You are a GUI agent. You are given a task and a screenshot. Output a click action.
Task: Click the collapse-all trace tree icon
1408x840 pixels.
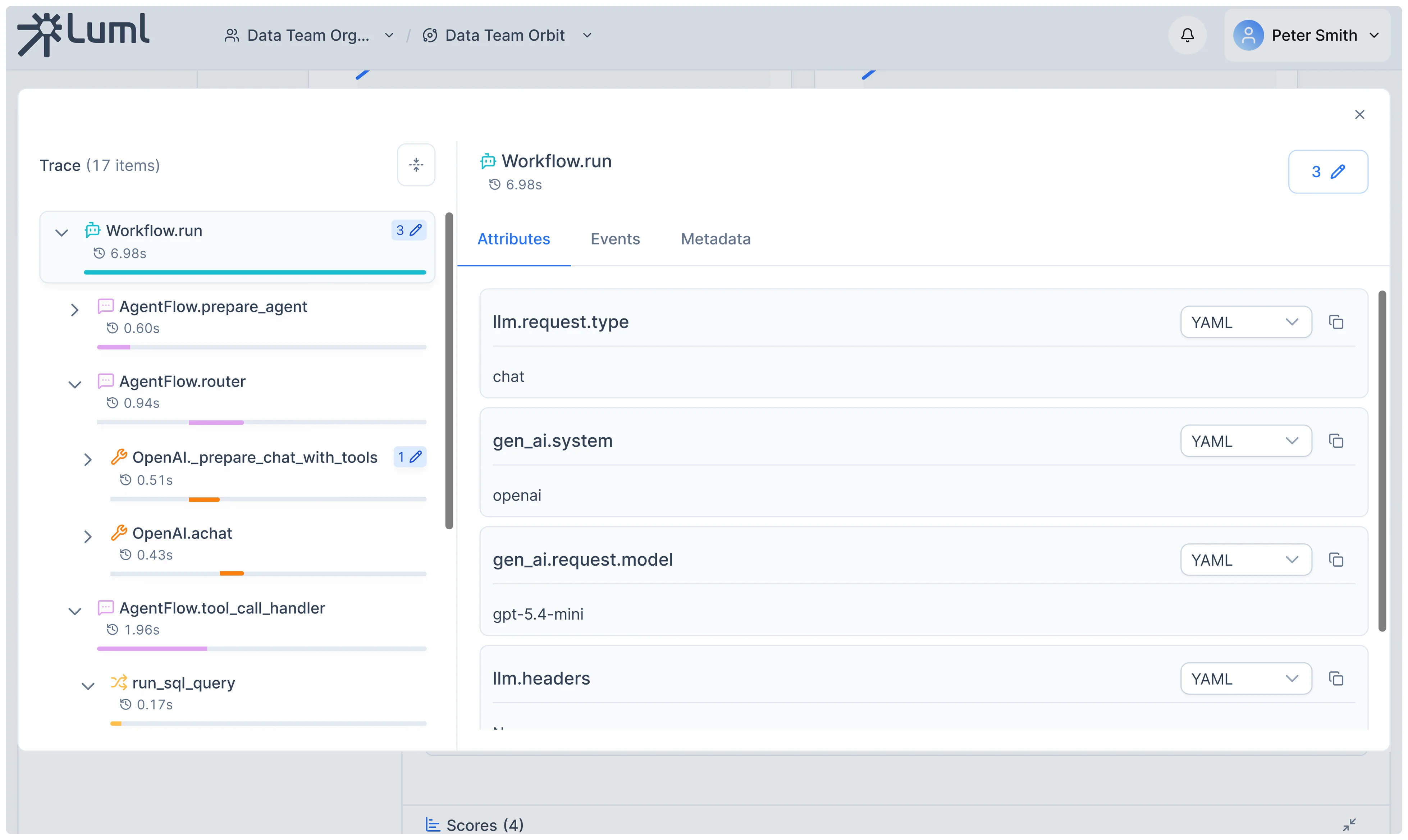(416, 165)
